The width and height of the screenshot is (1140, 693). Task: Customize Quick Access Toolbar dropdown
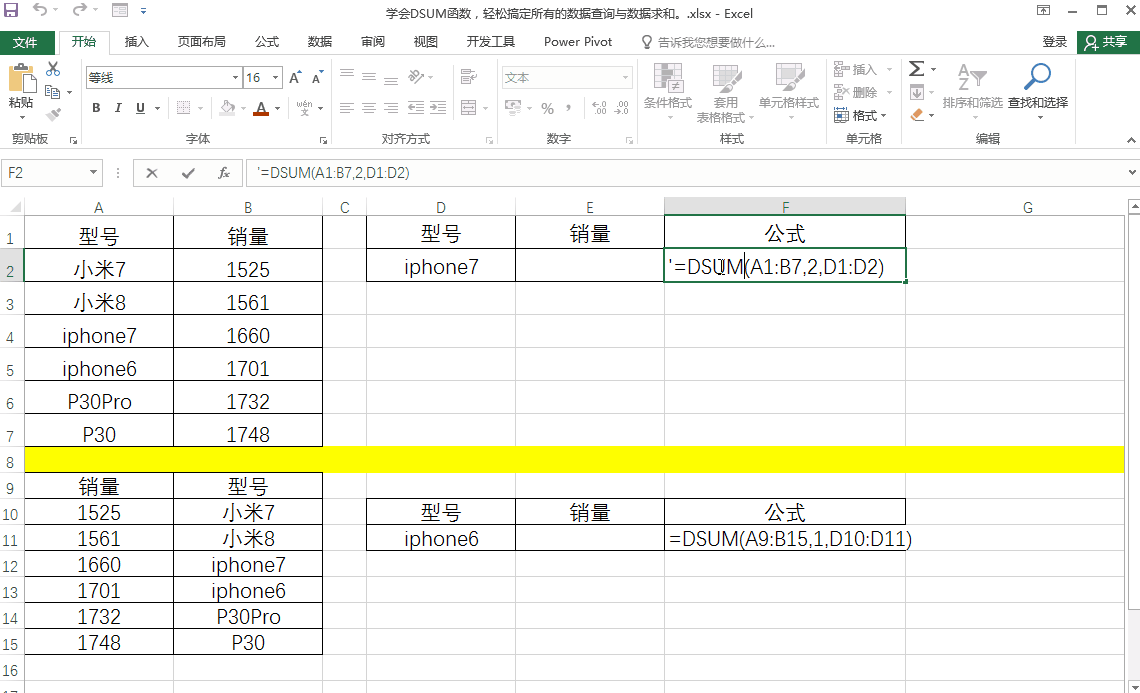pos(143,10)
